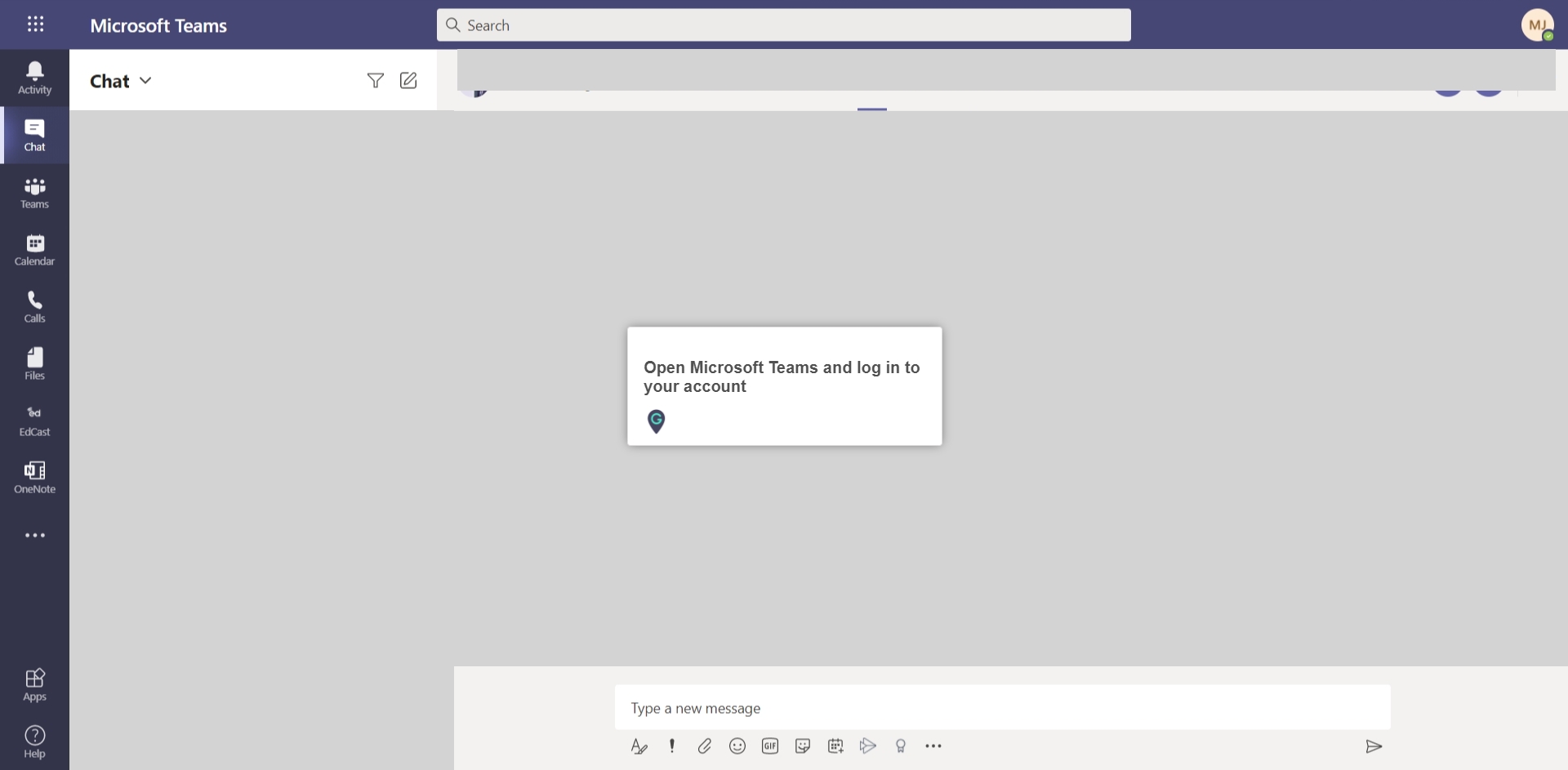Start a new chat with compose icon
1568x770 pixels.
[408, 80]
